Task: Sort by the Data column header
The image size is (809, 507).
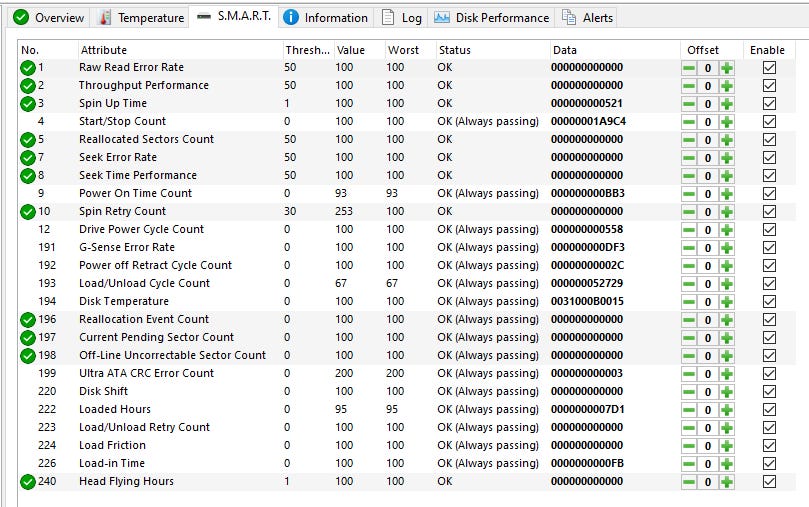Action: [615, 50]
